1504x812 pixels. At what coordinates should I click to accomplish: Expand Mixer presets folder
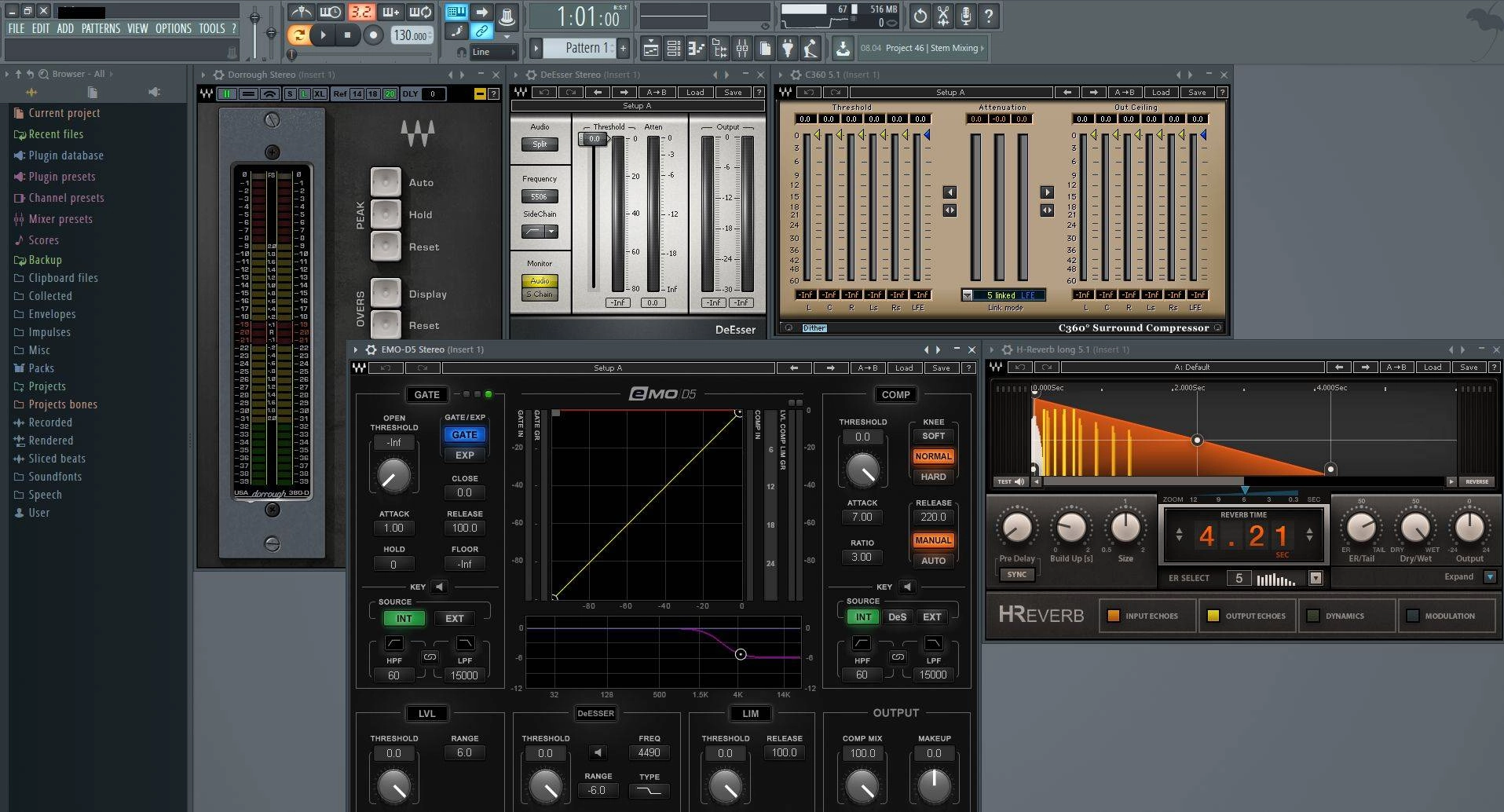pos(60,219)
